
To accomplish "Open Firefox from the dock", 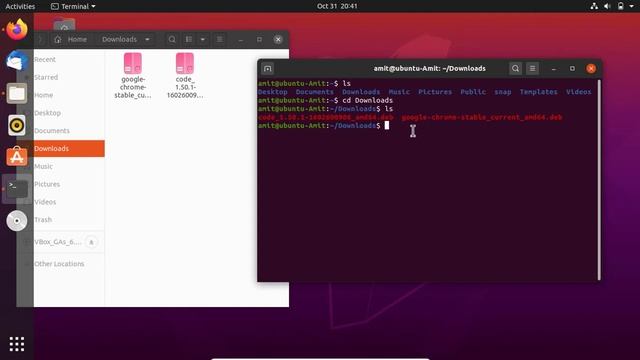I will pos(17,29).
